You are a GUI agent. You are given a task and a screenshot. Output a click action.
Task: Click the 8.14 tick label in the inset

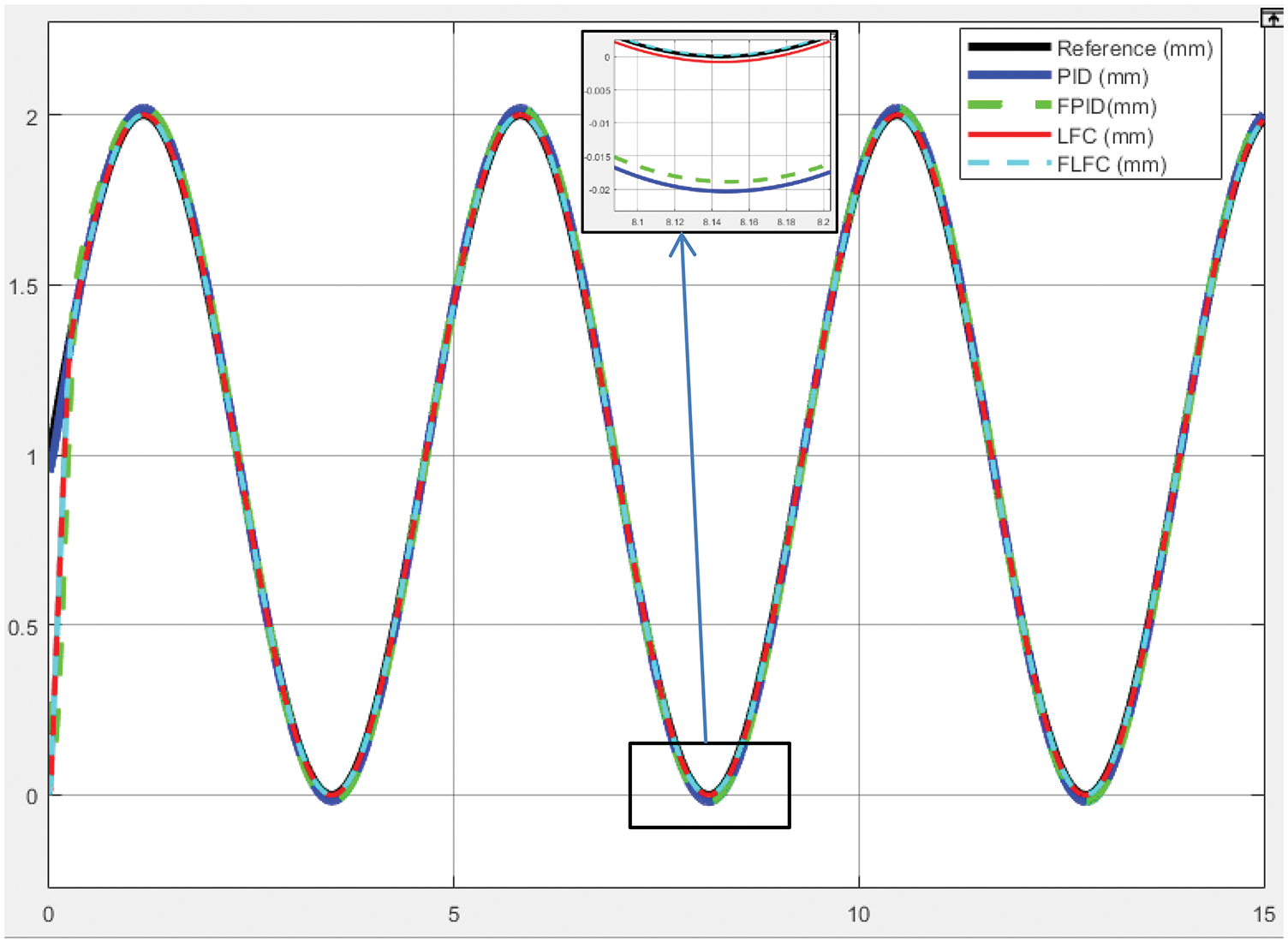tap(712, 223)
